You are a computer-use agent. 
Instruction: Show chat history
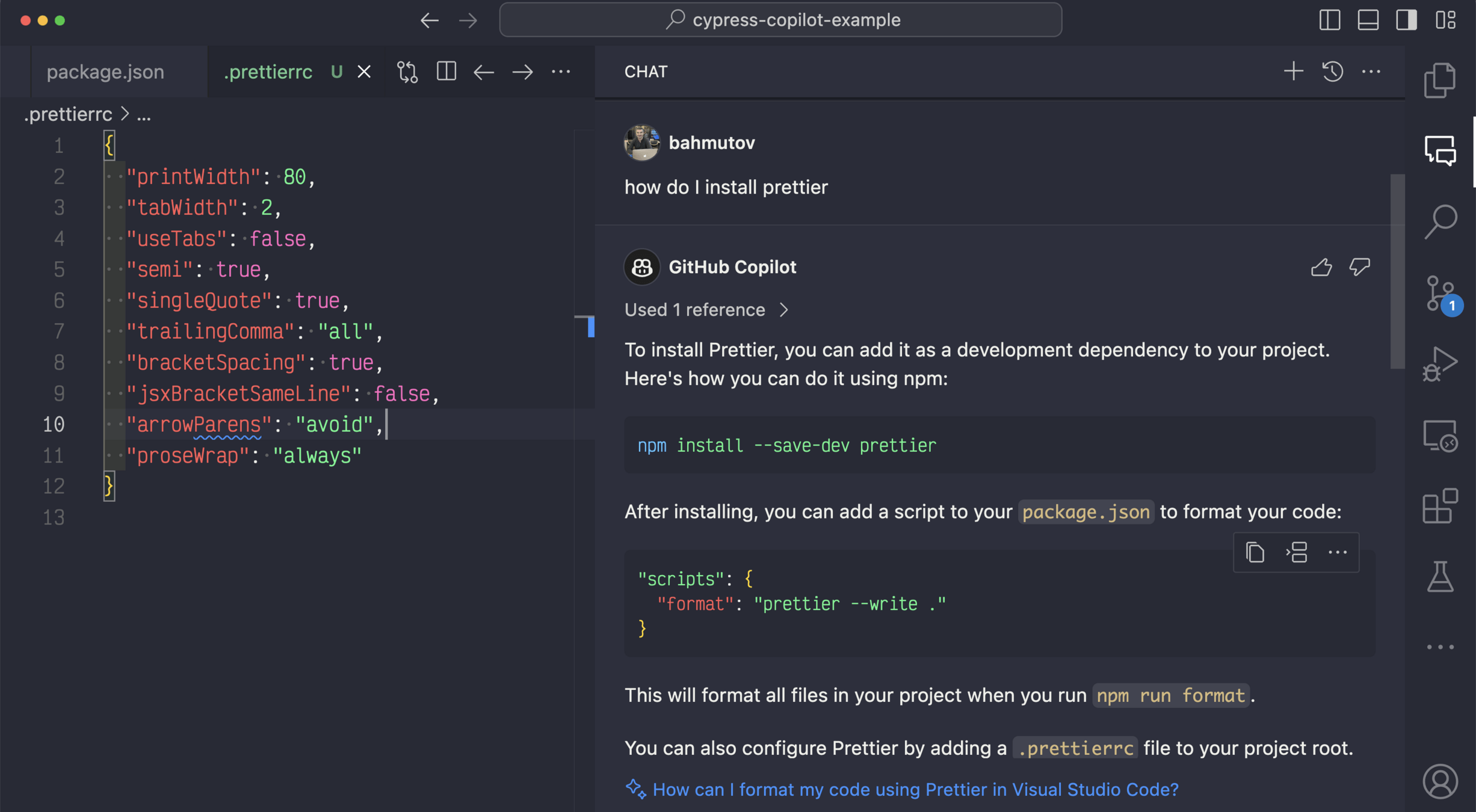[x=1332, y=72]
